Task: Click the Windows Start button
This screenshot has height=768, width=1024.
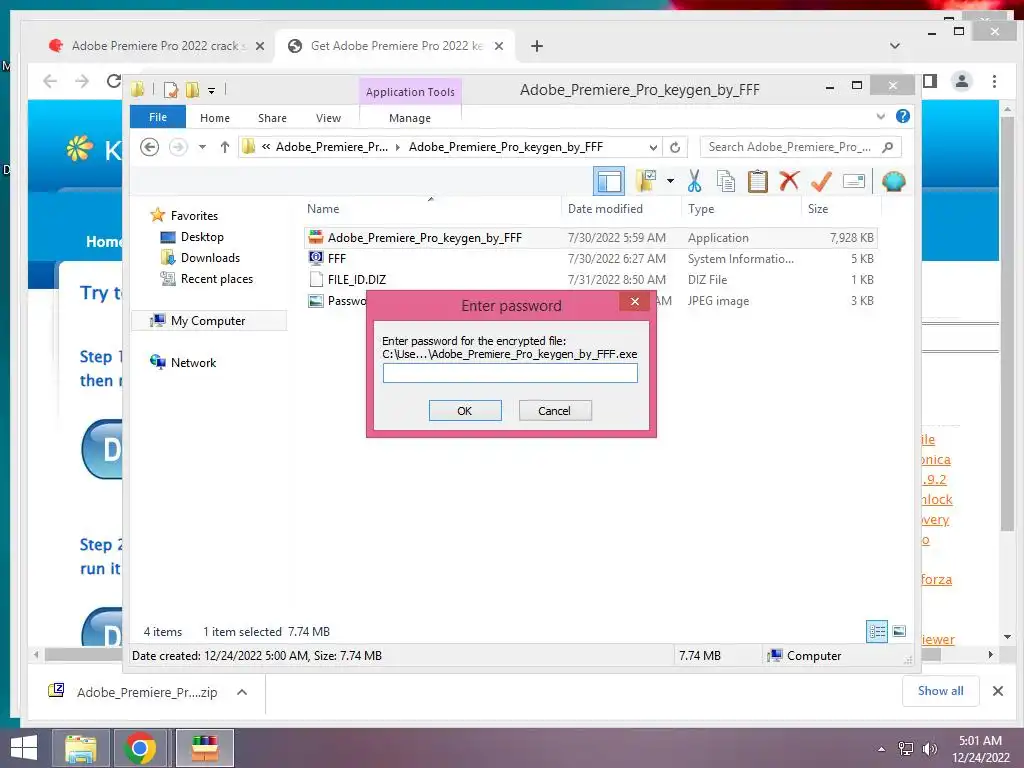Action: pos(24,748)
